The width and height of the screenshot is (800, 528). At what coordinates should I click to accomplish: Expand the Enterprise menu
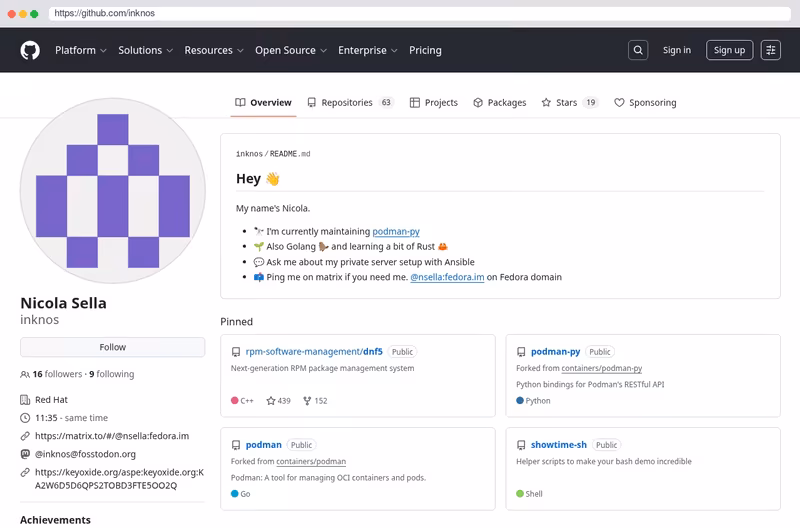[x=367, y=51]
